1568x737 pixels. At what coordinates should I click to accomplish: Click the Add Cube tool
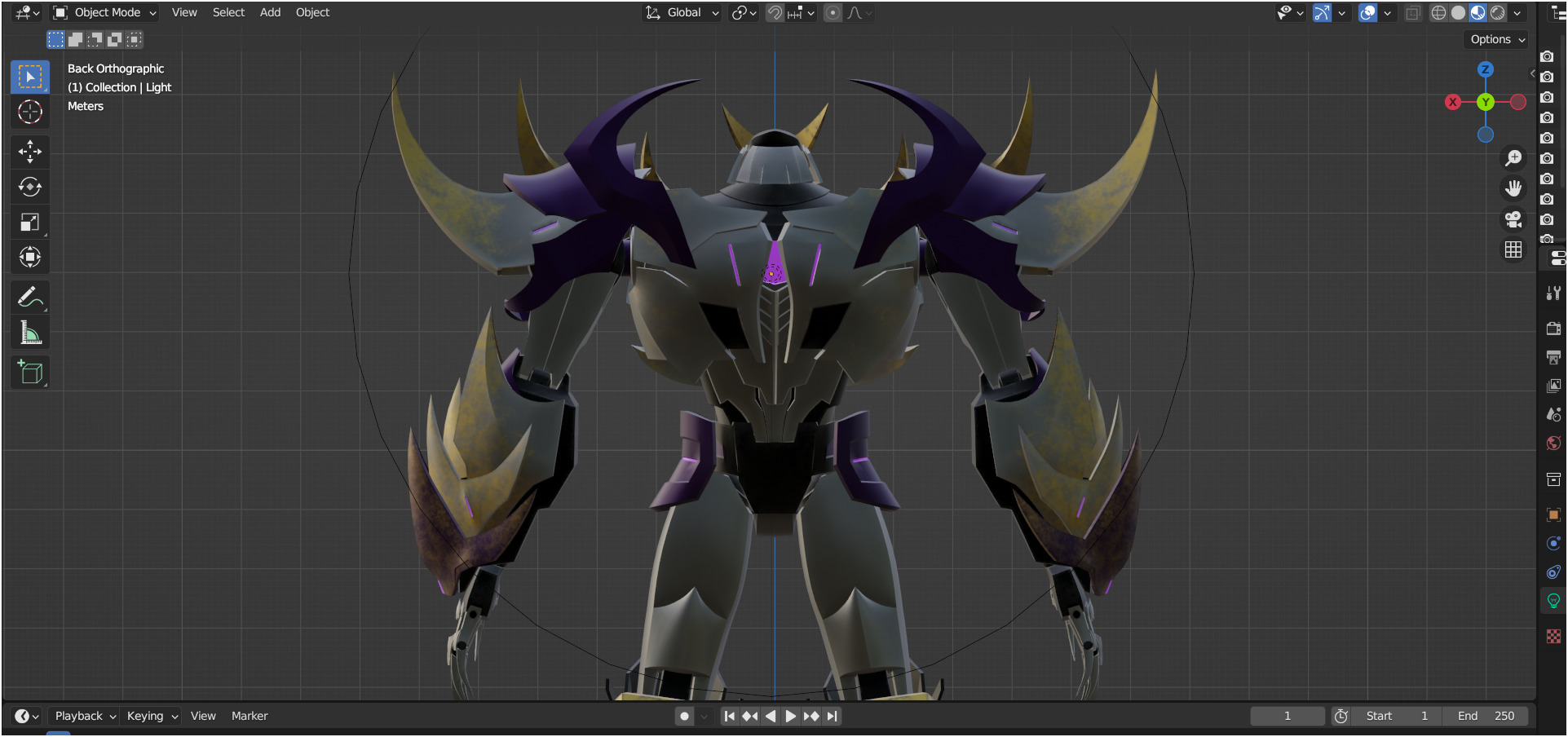coord(30,373)
